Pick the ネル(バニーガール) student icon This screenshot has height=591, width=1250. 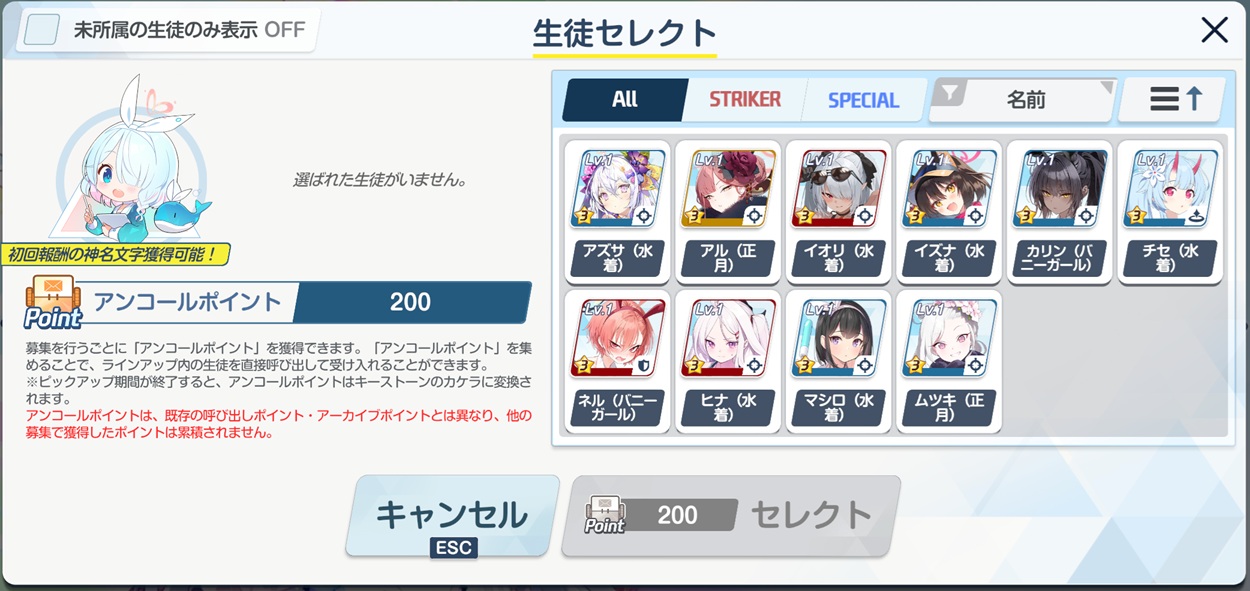[x=617, y=360]
